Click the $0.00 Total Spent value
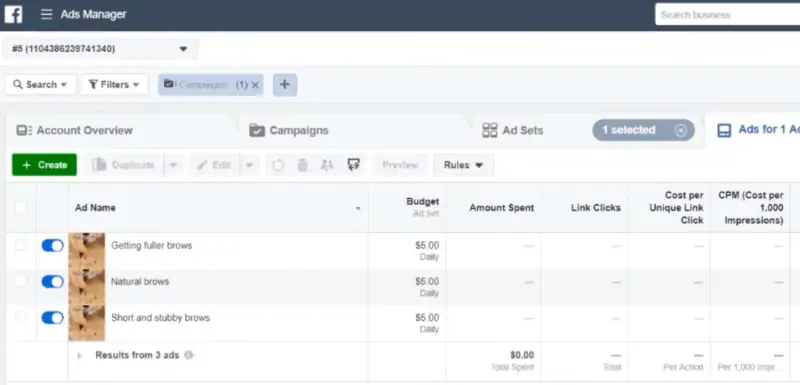This screenshot has width=800, height=385. (522, 355)
